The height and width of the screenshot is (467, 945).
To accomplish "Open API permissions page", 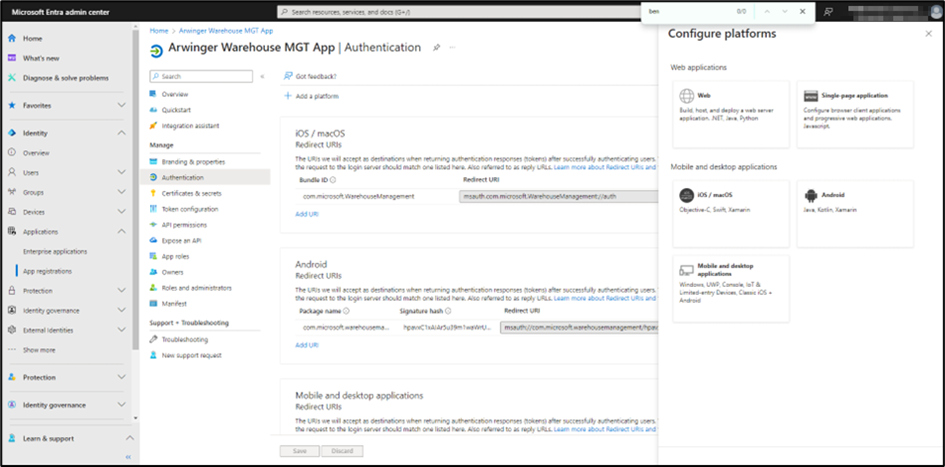I will click(x=184, y=225).
